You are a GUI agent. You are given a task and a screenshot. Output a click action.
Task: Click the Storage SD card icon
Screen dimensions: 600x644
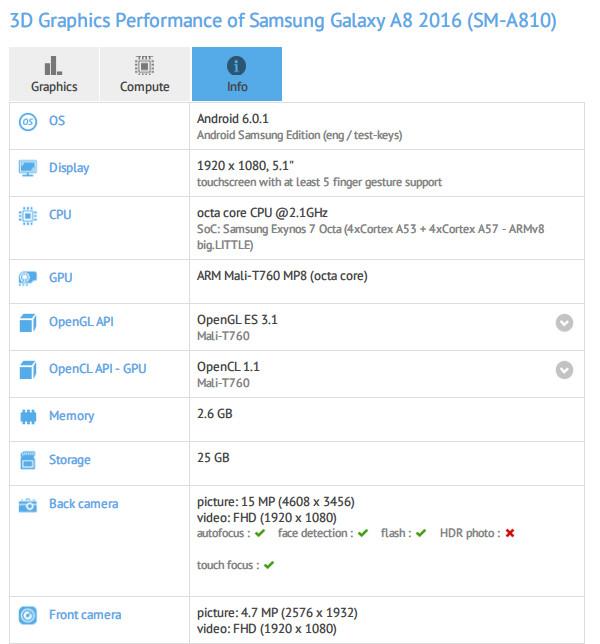(x=28, y=460)
